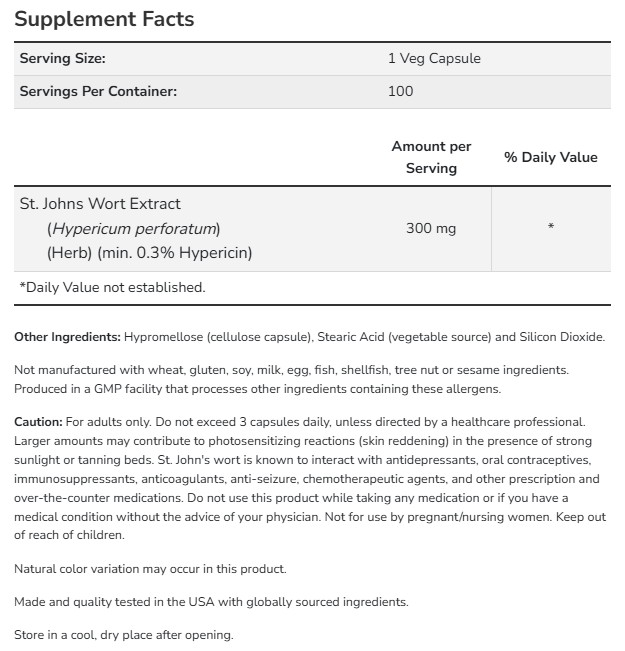This screenshot has height=651, width=625.
Task: Click the Supplement Facts heading
Action: pos(104,19)
